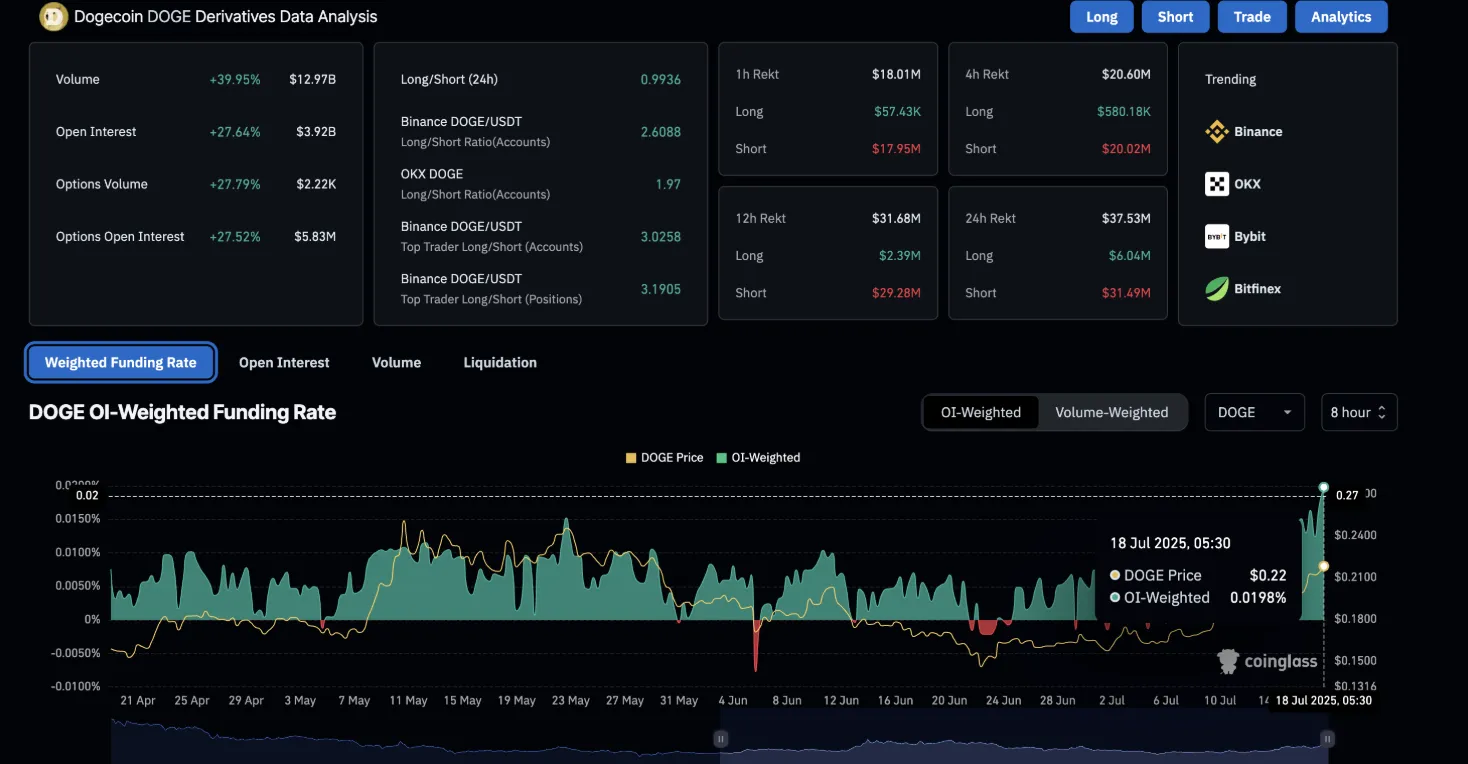Screen dimensions: 1468x764
Task: Open the Analytics page
Action: click(1341, 16)
